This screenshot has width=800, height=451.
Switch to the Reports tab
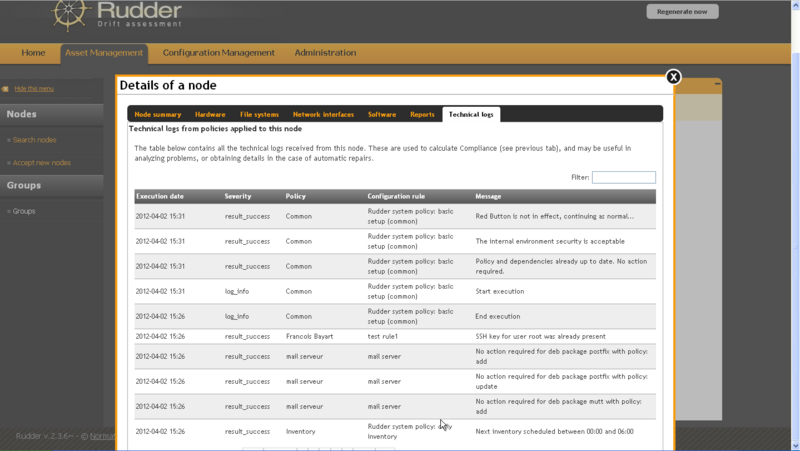tap(422, 114)
